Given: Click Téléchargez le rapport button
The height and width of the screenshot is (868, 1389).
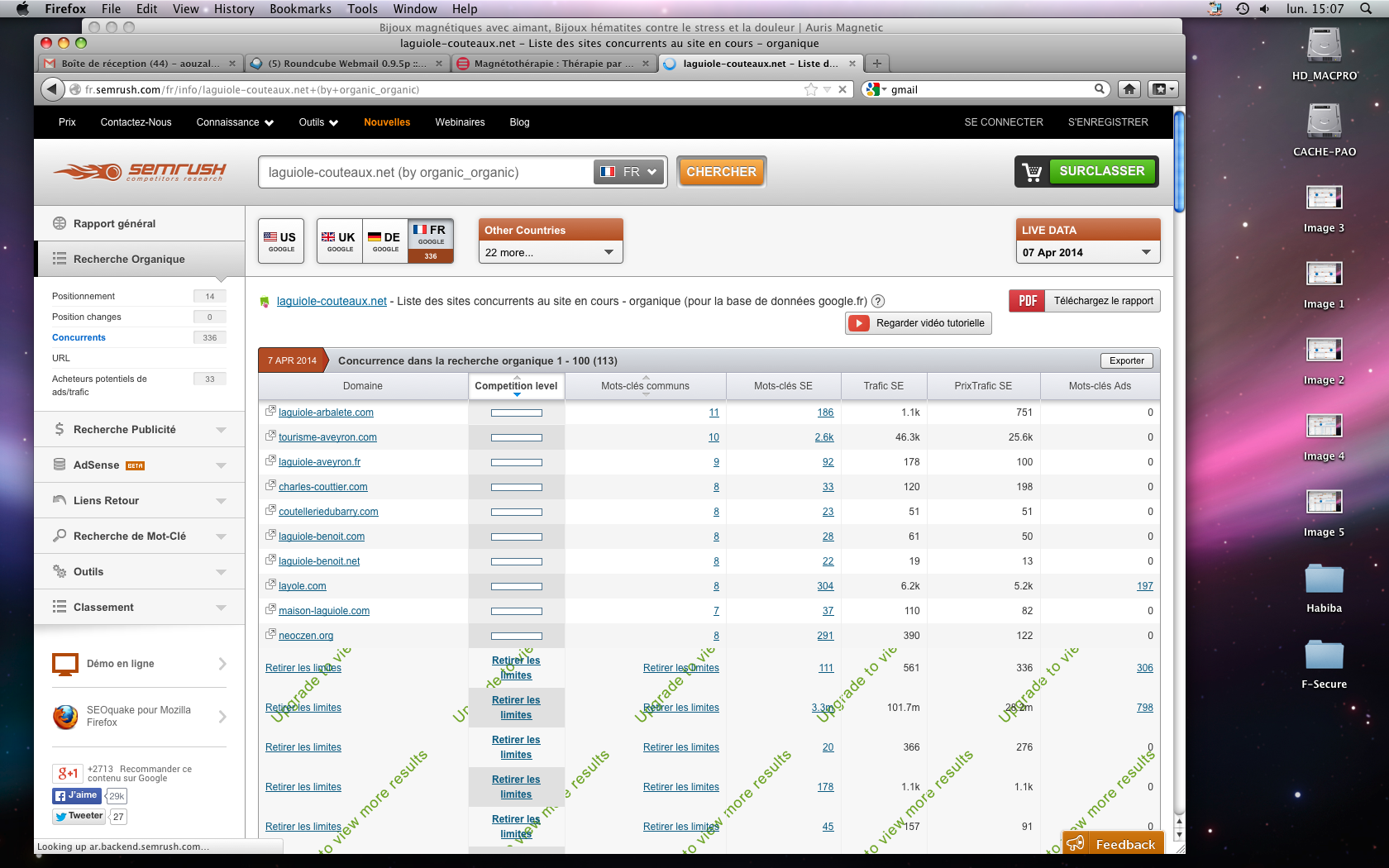Looking at the screenshot, I should click(1103, 301).
